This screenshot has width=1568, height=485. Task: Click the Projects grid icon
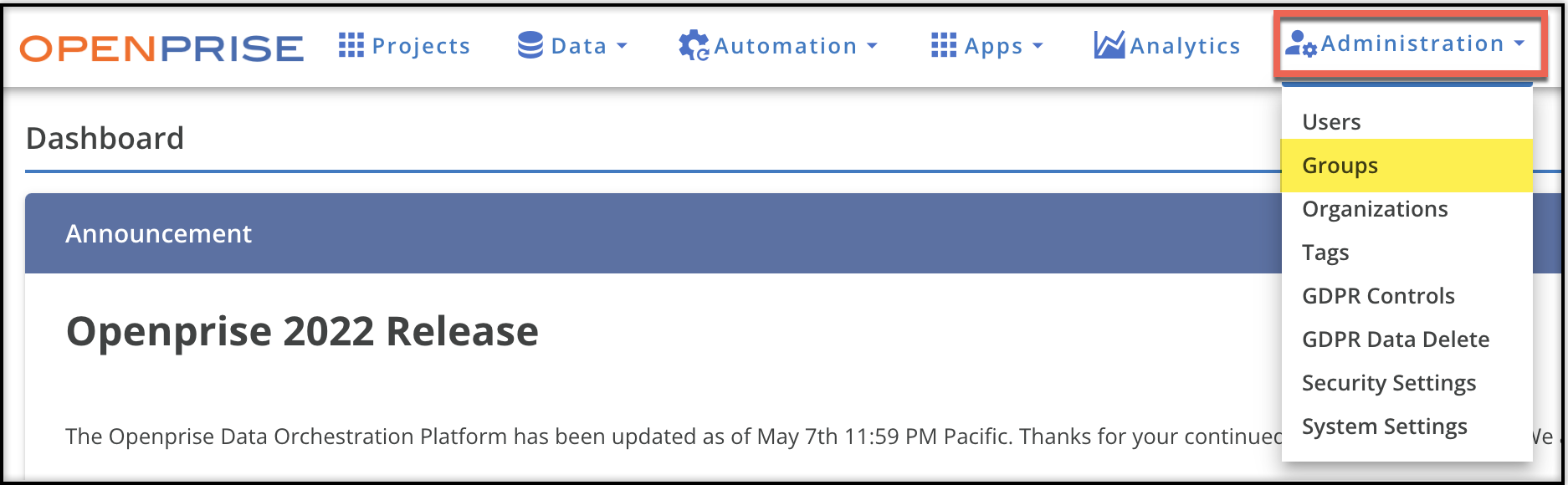coord(351,45)
